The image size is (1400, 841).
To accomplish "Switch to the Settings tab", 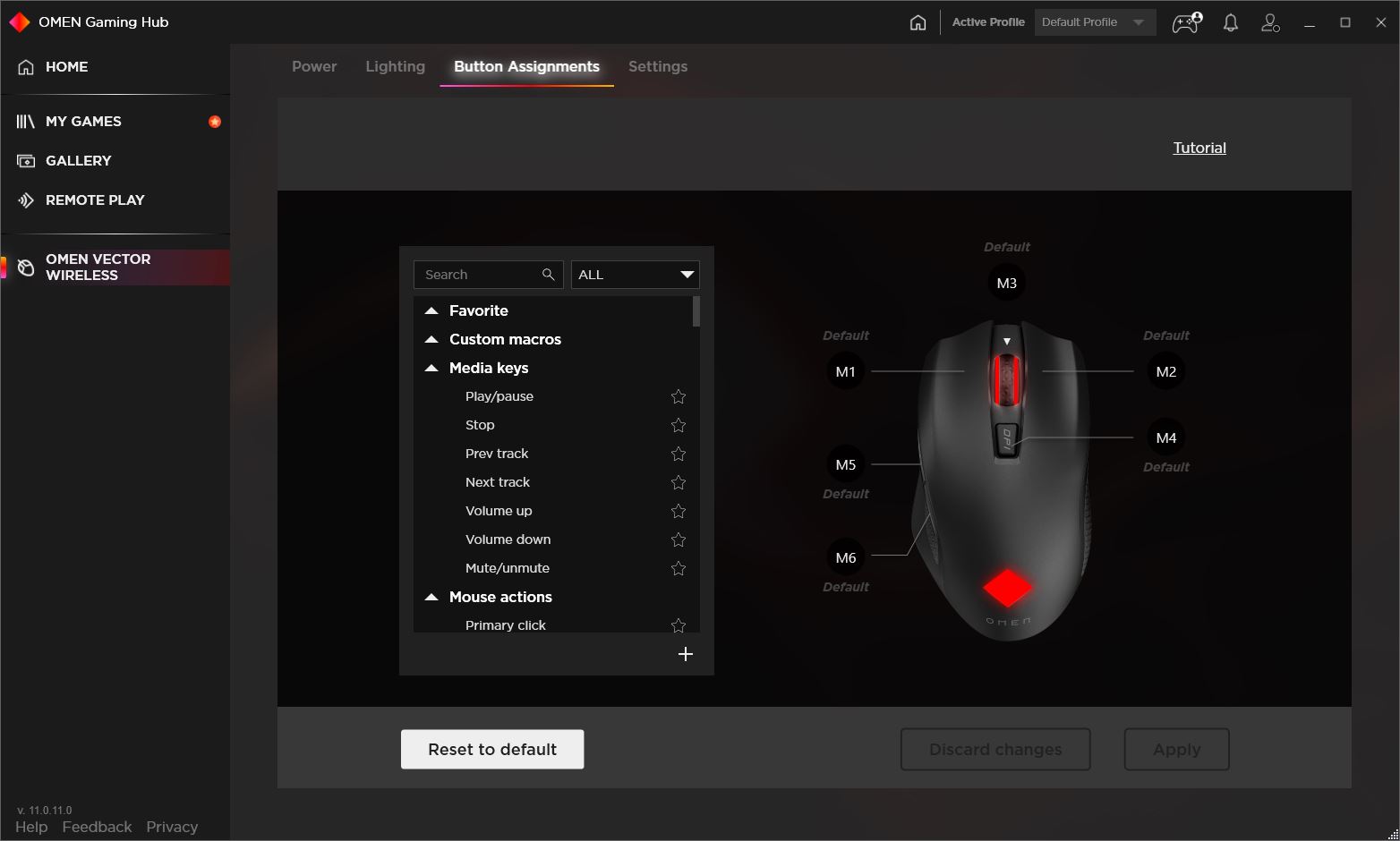I will pyautogui.click(x=658, y=66).
